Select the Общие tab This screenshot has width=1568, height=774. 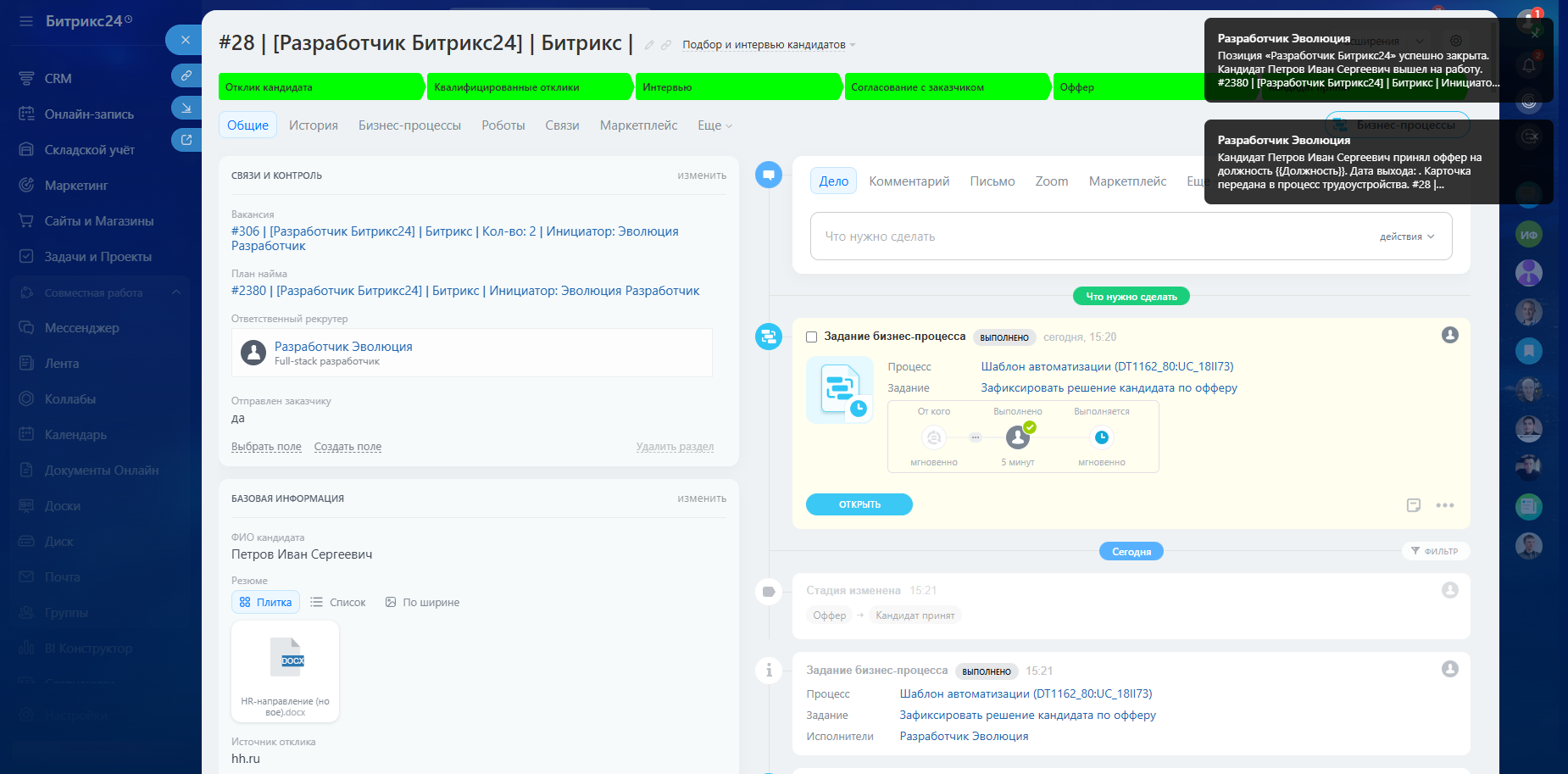point(247,125)
